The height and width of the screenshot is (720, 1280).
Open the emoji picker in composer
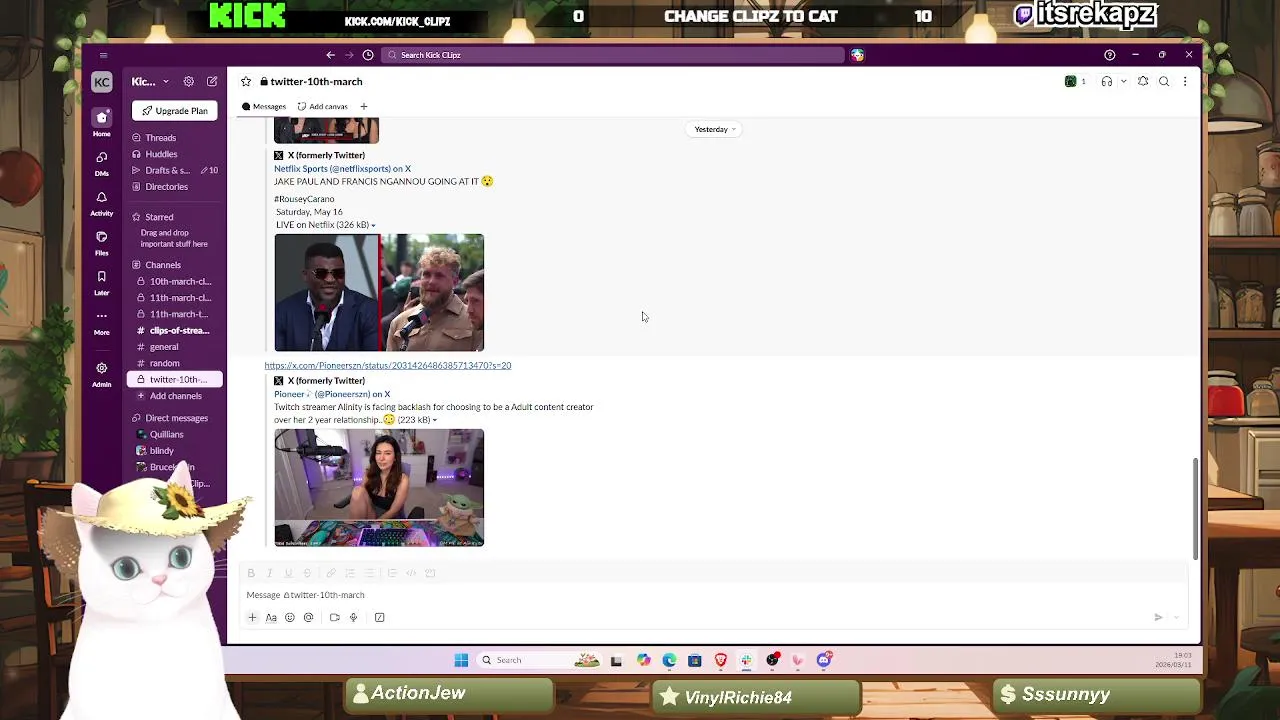coord(290,618)
